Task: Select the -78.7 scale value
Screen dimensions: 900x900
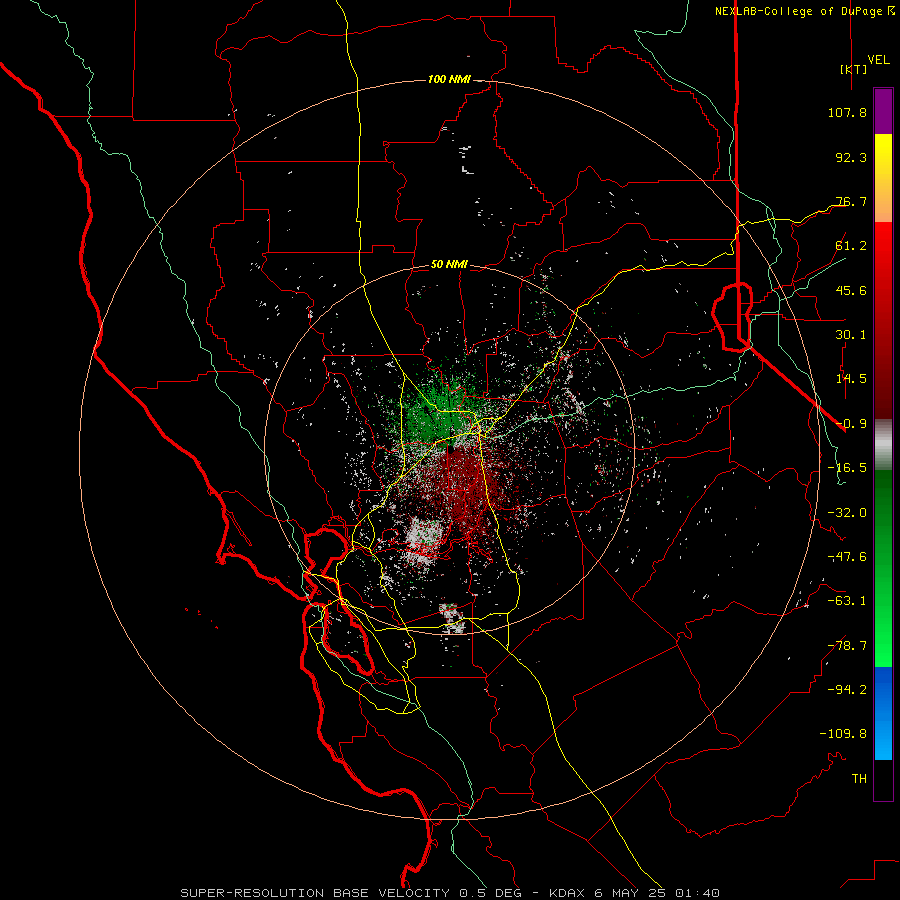Action: coord(847,646)
